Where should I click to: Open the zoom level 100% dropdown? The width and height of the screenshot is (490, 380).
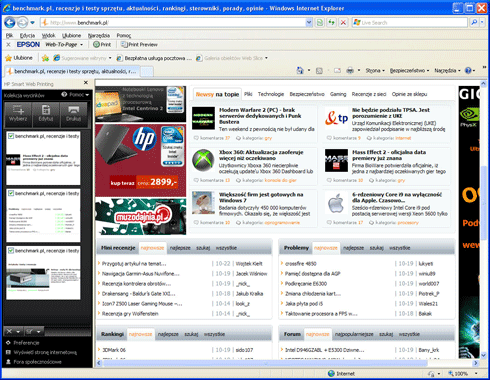476,374
